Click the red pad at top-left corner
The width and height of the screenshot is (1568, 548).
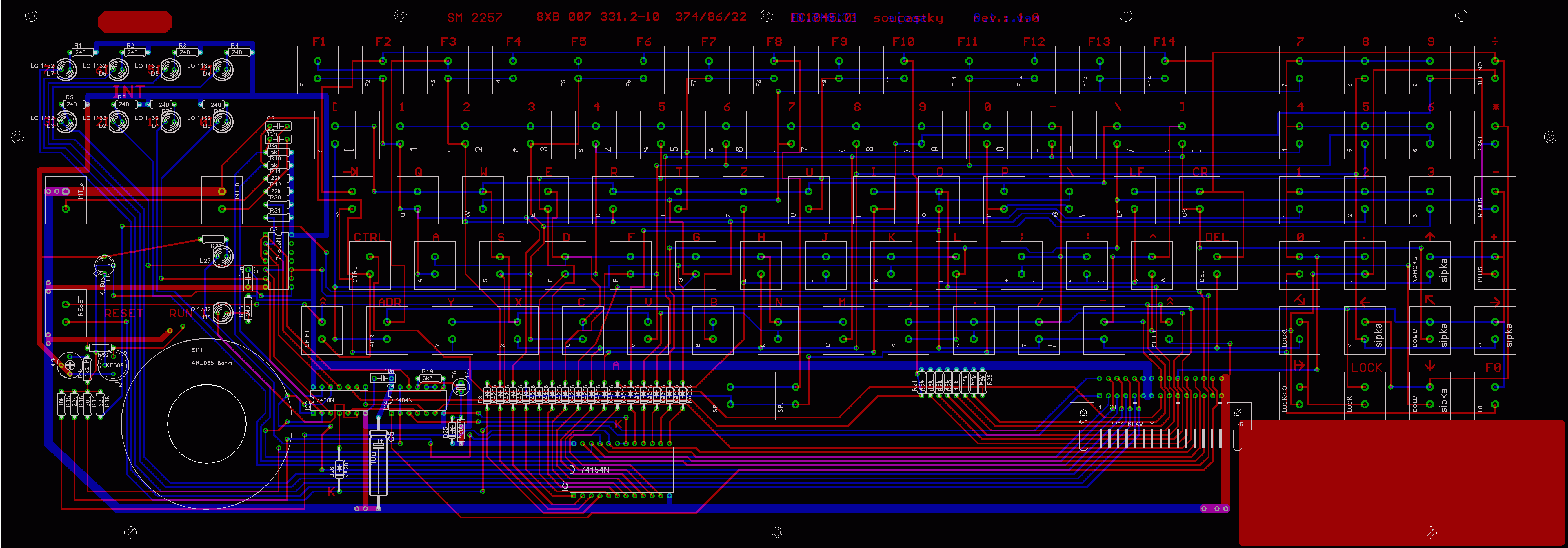(x=135, y=22)
